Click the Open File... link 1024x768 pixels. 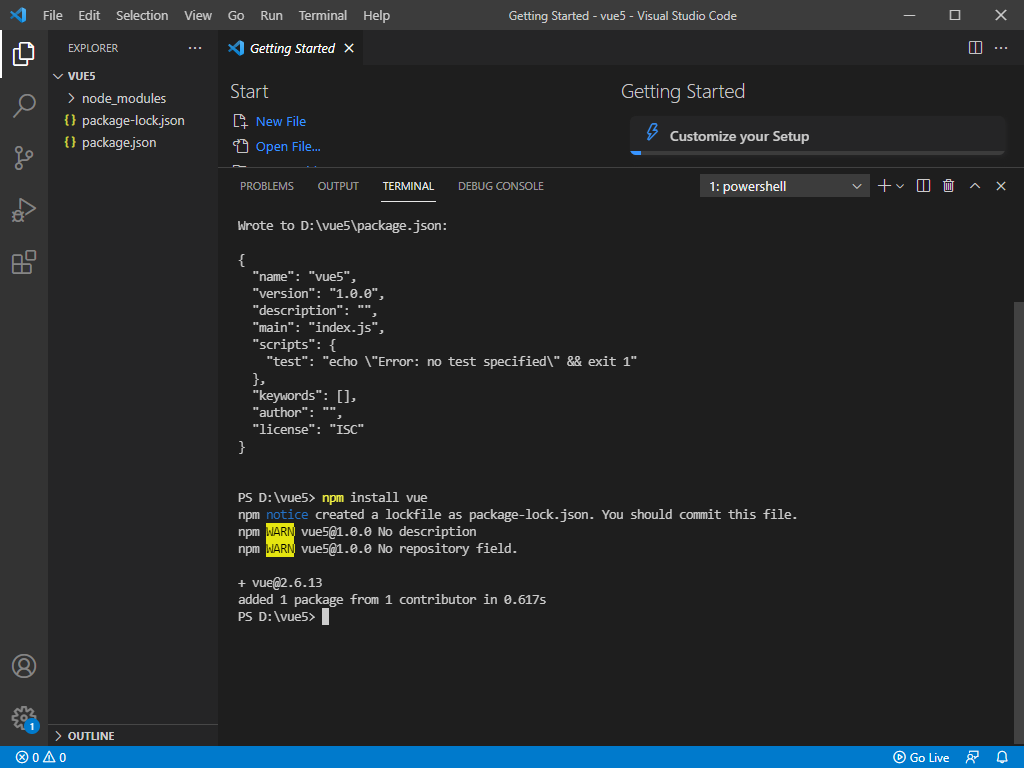[x=288, y=146]
